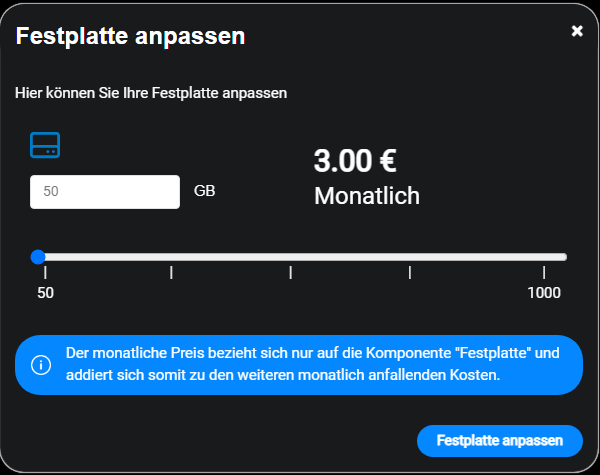Close the Festplatte anpassen dialog

tap(577, 31)
